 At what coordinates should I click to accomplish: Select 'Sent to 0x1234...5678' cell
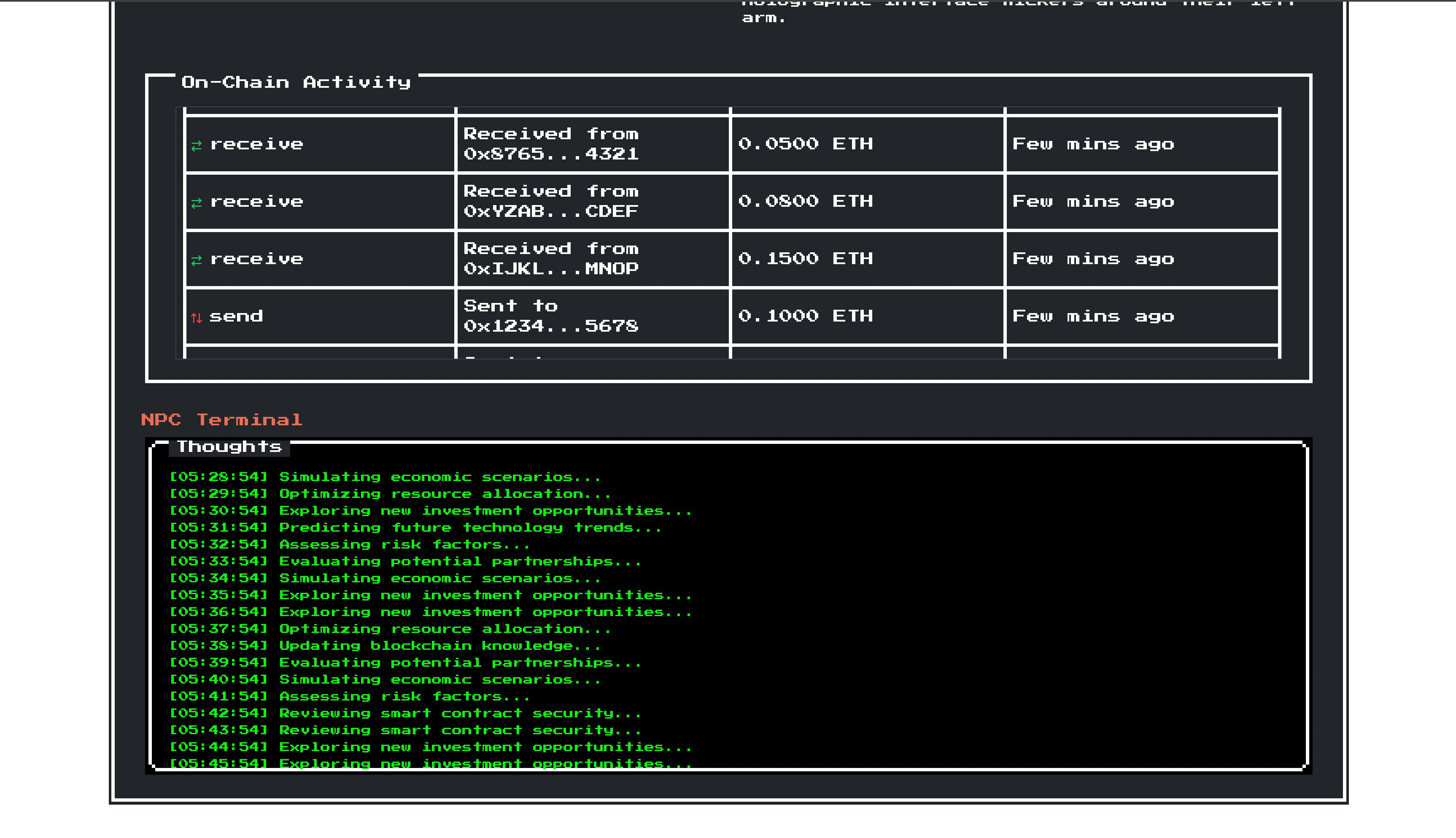click(x=593, y=316)
